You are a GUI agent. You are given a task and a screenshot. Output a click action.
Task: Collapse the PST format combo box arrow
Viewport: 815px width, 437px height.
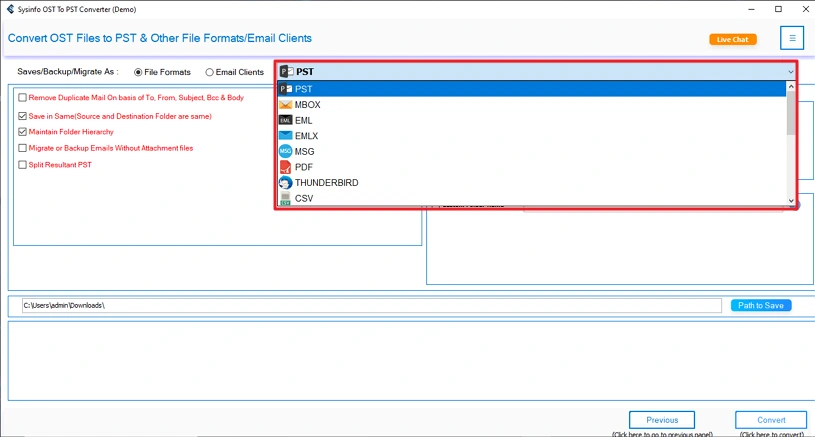[791, 72]
